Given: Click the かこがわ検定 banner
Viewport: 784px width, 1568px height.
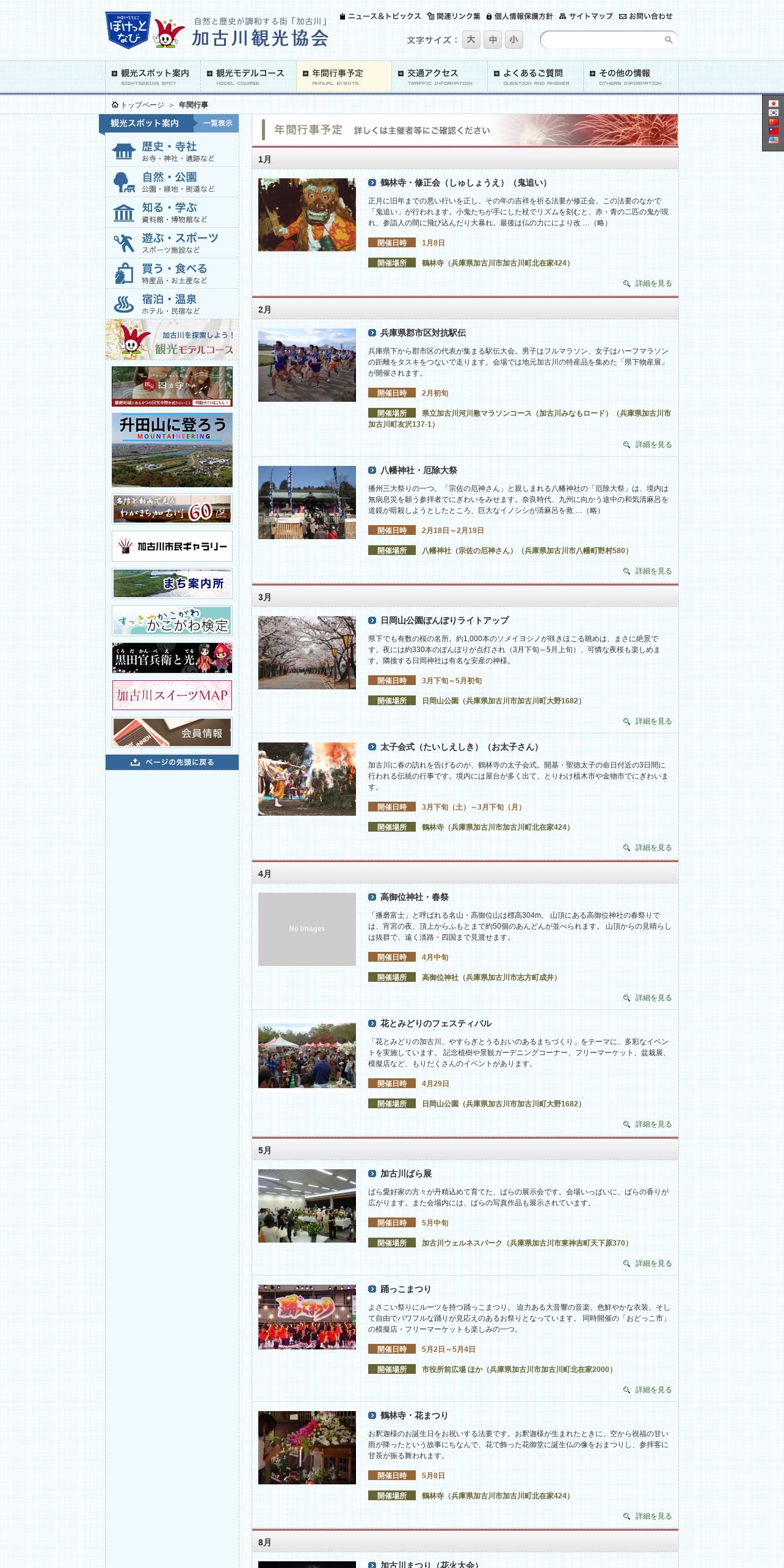Looking at the screenshot, I should click(172, 621).
